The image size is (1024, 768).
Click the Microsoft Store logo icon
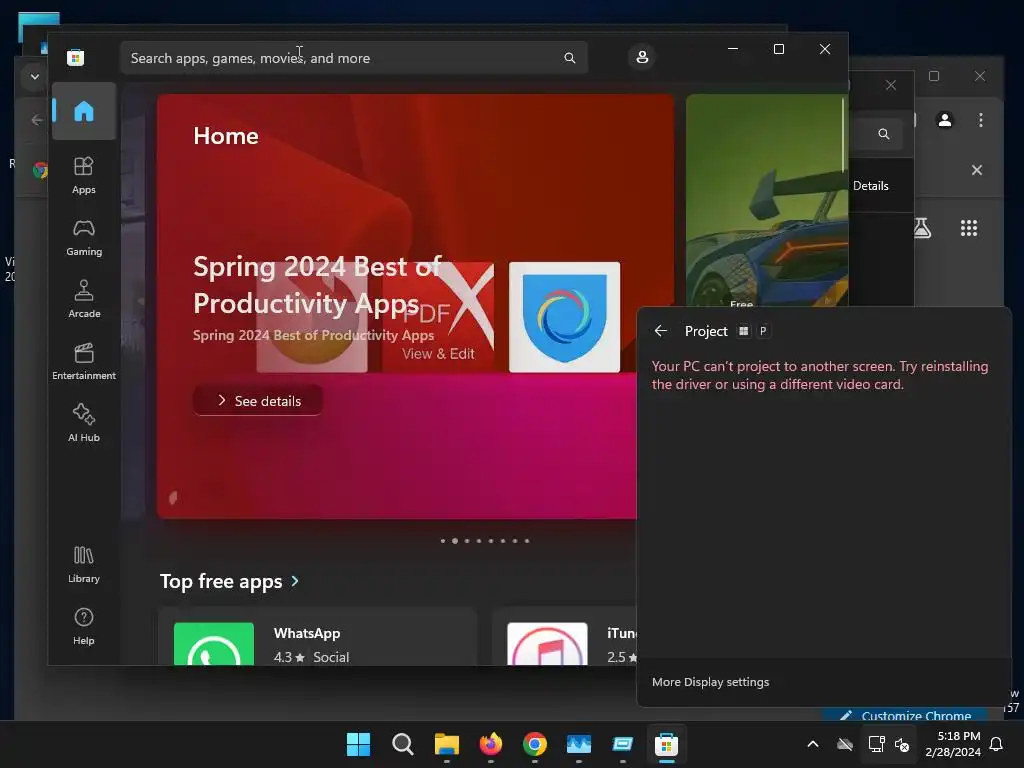tap(75, 57)
